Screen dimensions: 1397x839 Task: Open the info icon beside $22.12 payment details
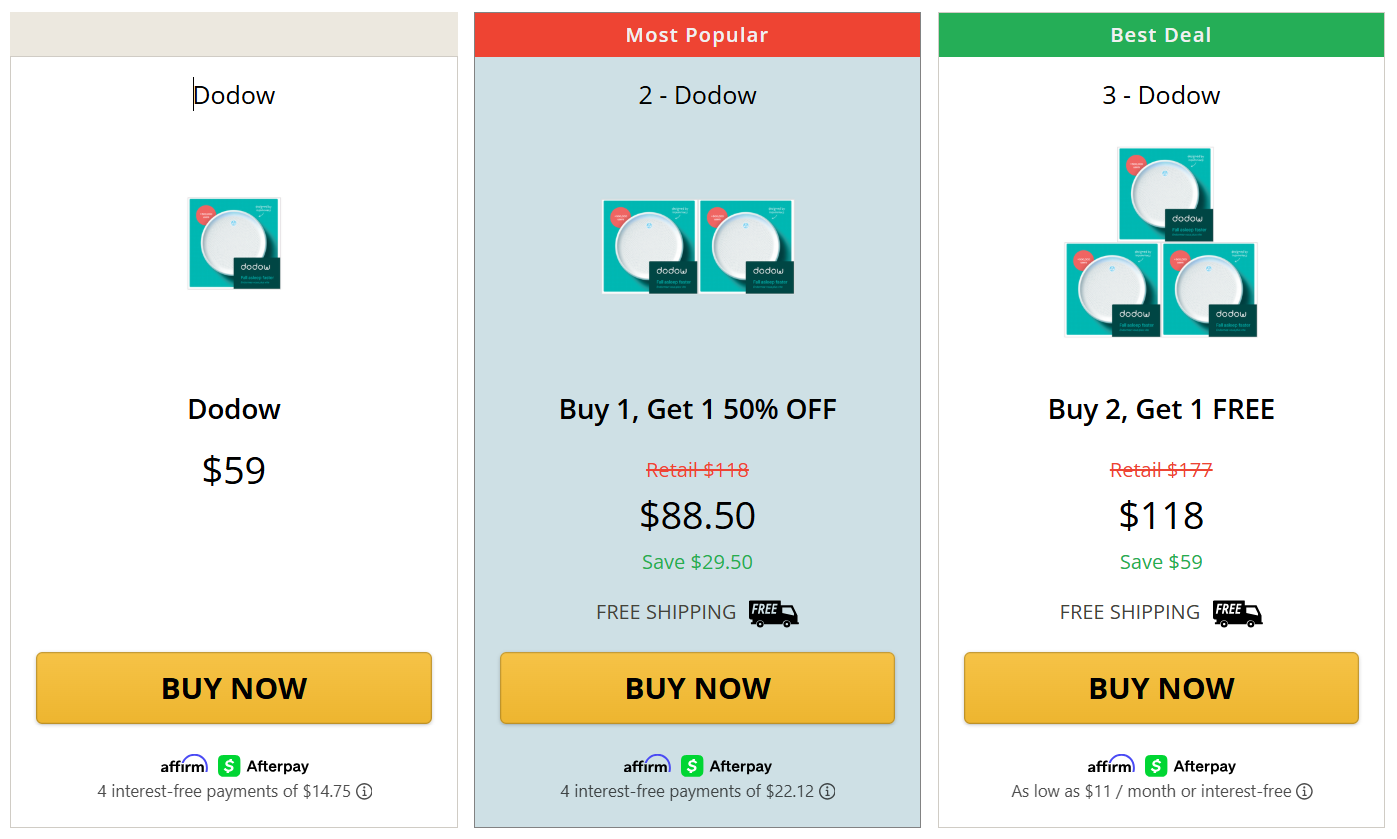828,791
